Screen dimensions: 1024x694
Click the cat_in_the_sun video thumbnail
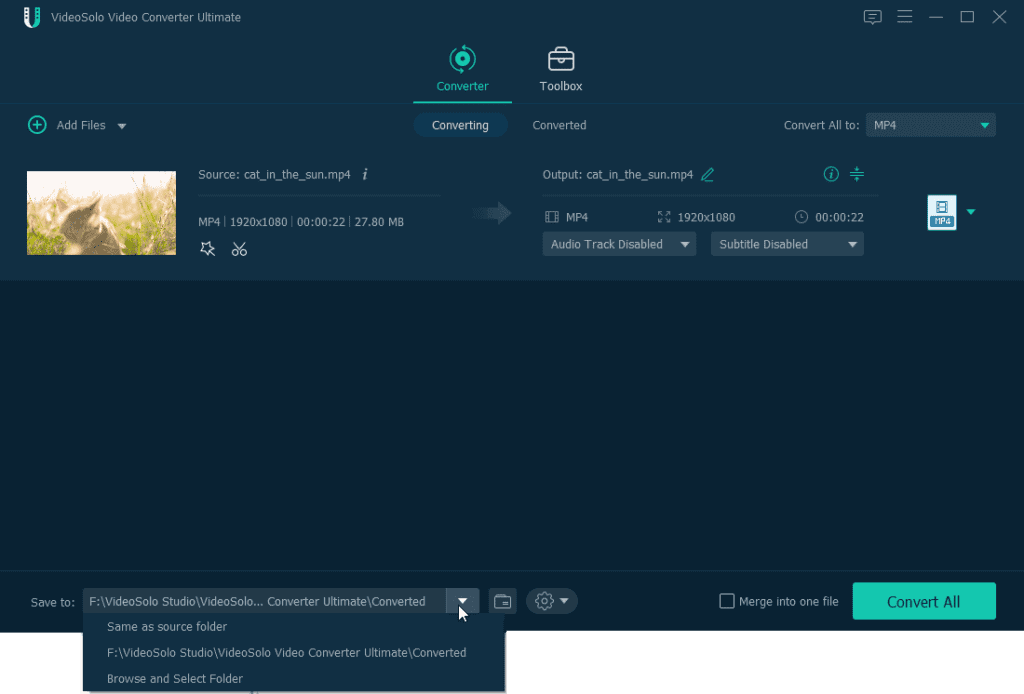(101, 213)
